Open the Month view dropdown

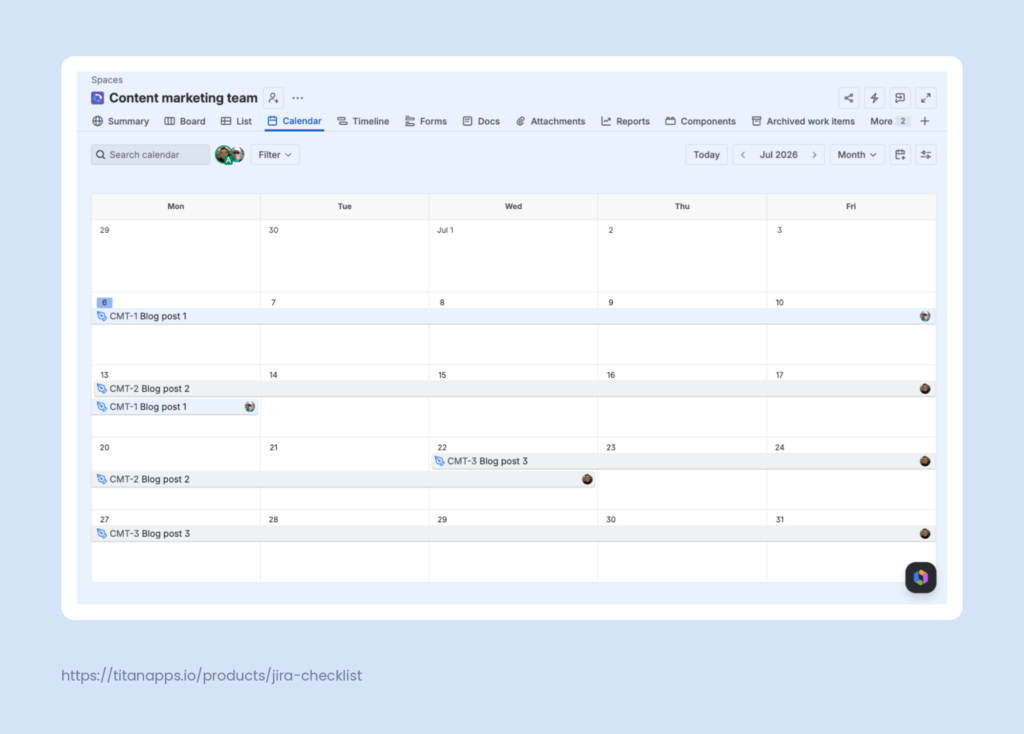point(857,155)
